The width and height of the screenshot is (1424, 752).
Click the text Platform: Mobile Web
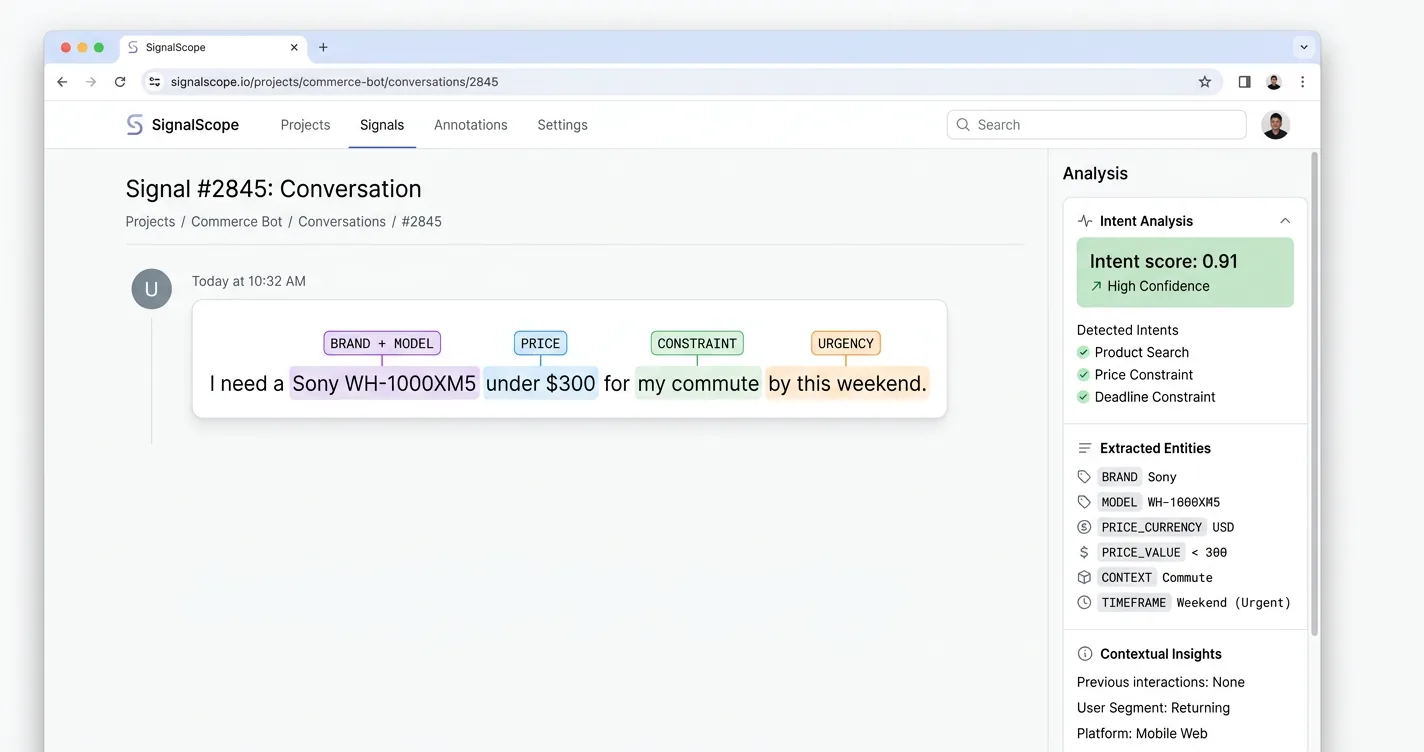click(1142, 733)
